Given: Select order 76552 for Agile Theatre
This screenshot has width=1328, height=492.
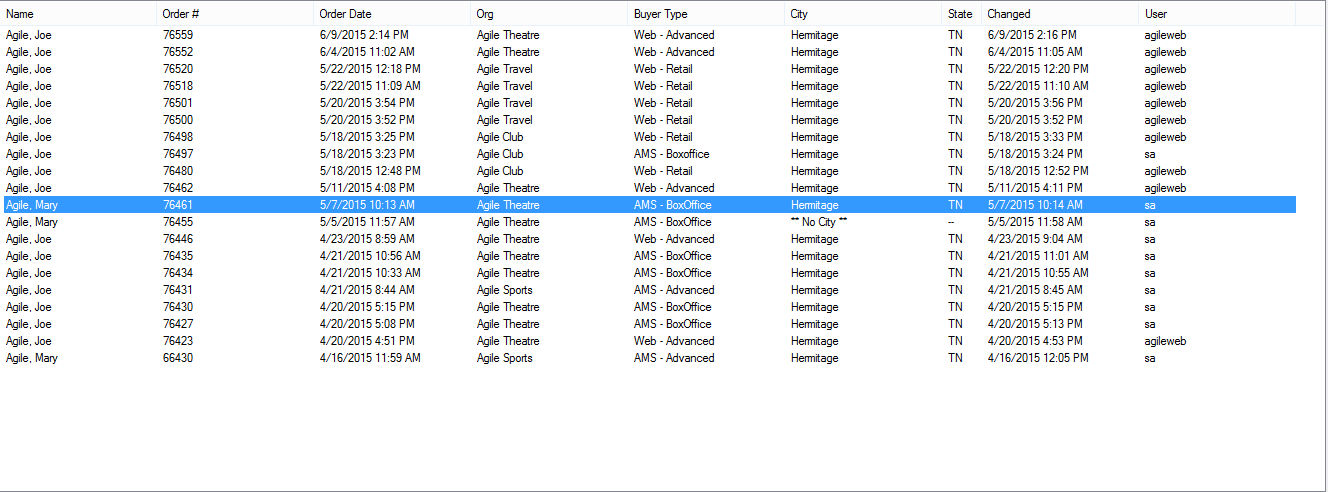Looking at the screenshot, I should [x=648, y=52].
